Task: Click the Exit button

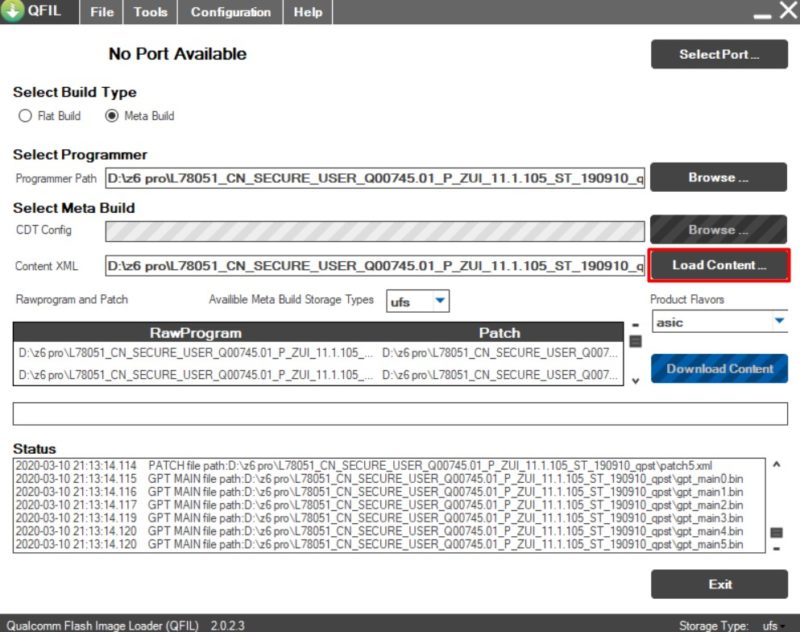Action: click(719, 584)
